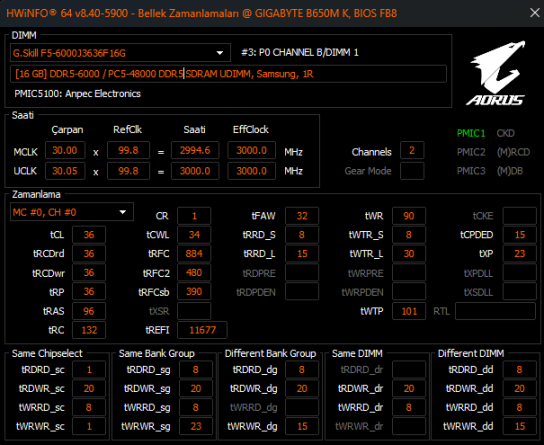Click the tCL value field
544x445 pixels.
tap(89, 235)
